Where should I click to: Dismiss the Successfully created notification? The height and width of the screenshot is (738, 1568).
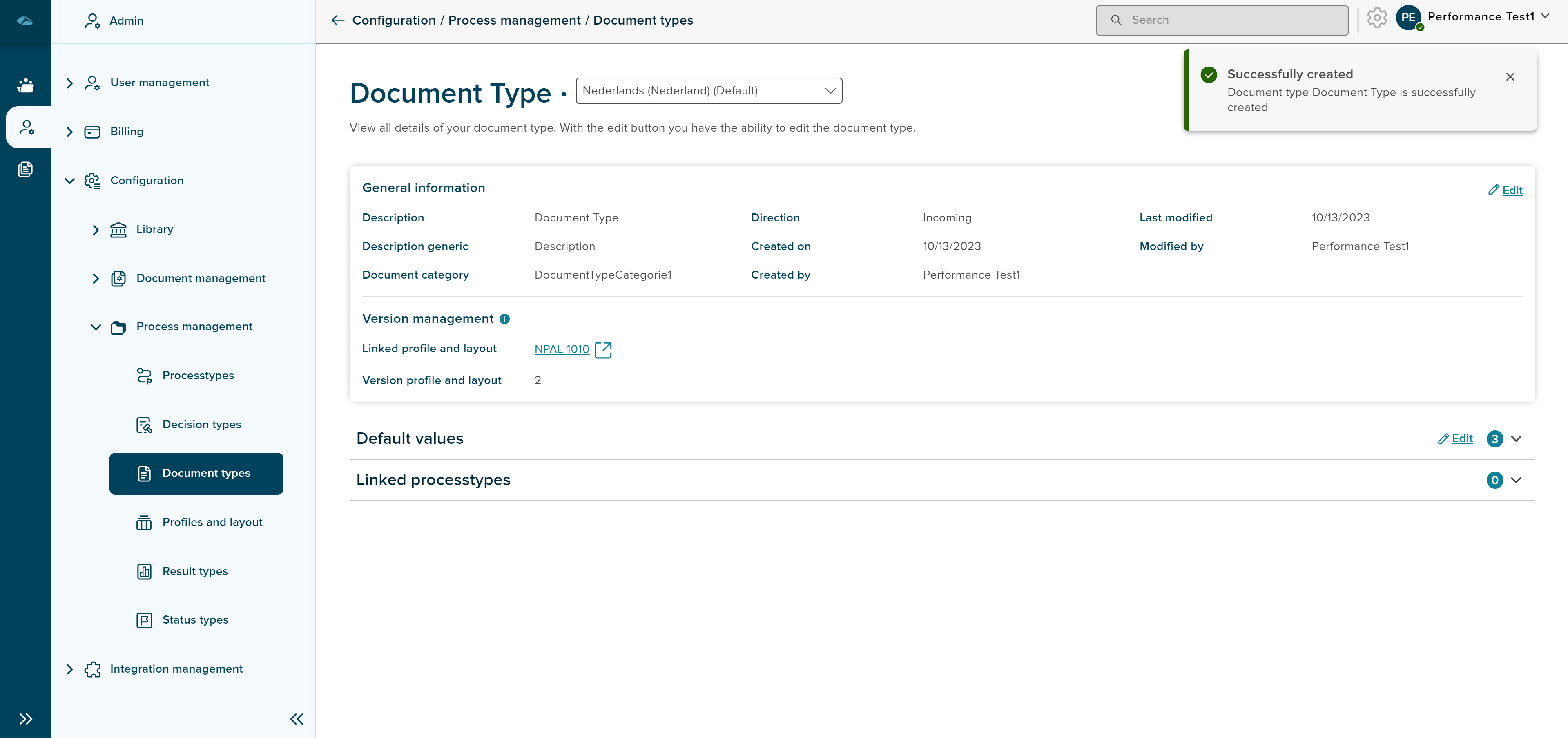coord(1510,77)
